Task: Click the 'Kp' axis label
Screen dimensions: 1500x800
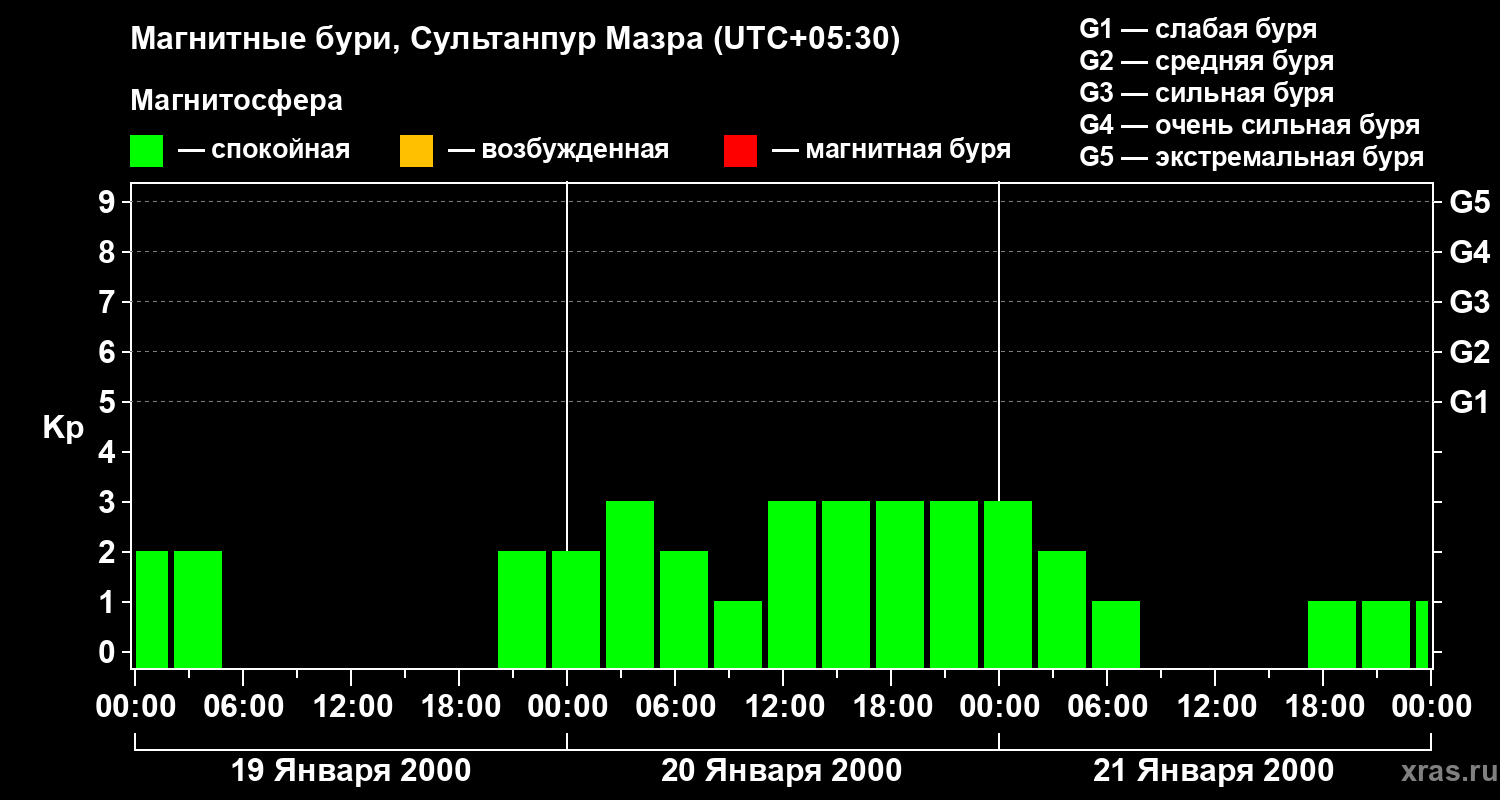Action: (x=63, y=428)
